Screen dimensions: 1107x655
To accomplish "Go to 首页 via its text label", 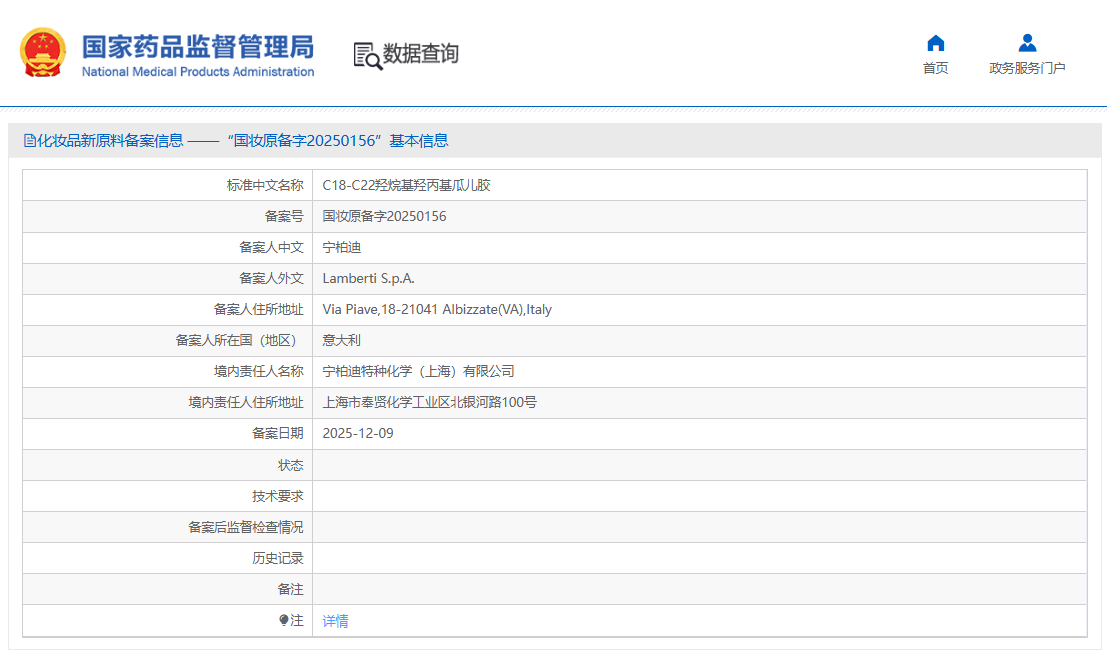I will [935, 68].
